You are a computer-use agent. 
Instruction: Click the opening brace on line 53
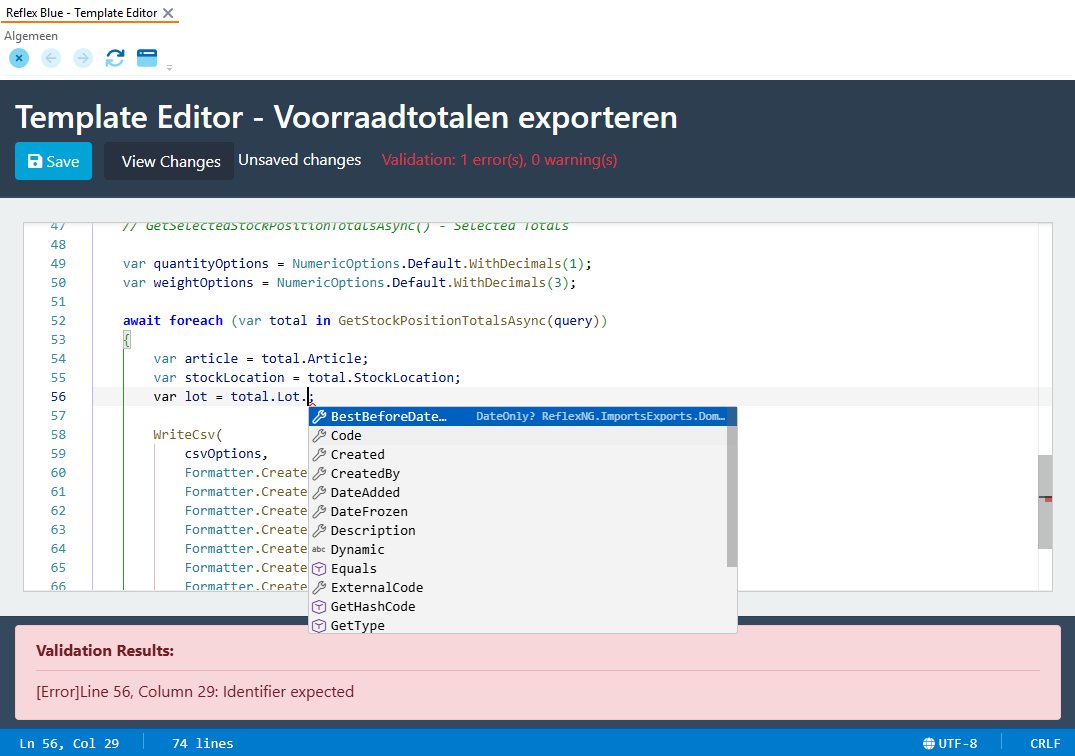click(127, 340)
